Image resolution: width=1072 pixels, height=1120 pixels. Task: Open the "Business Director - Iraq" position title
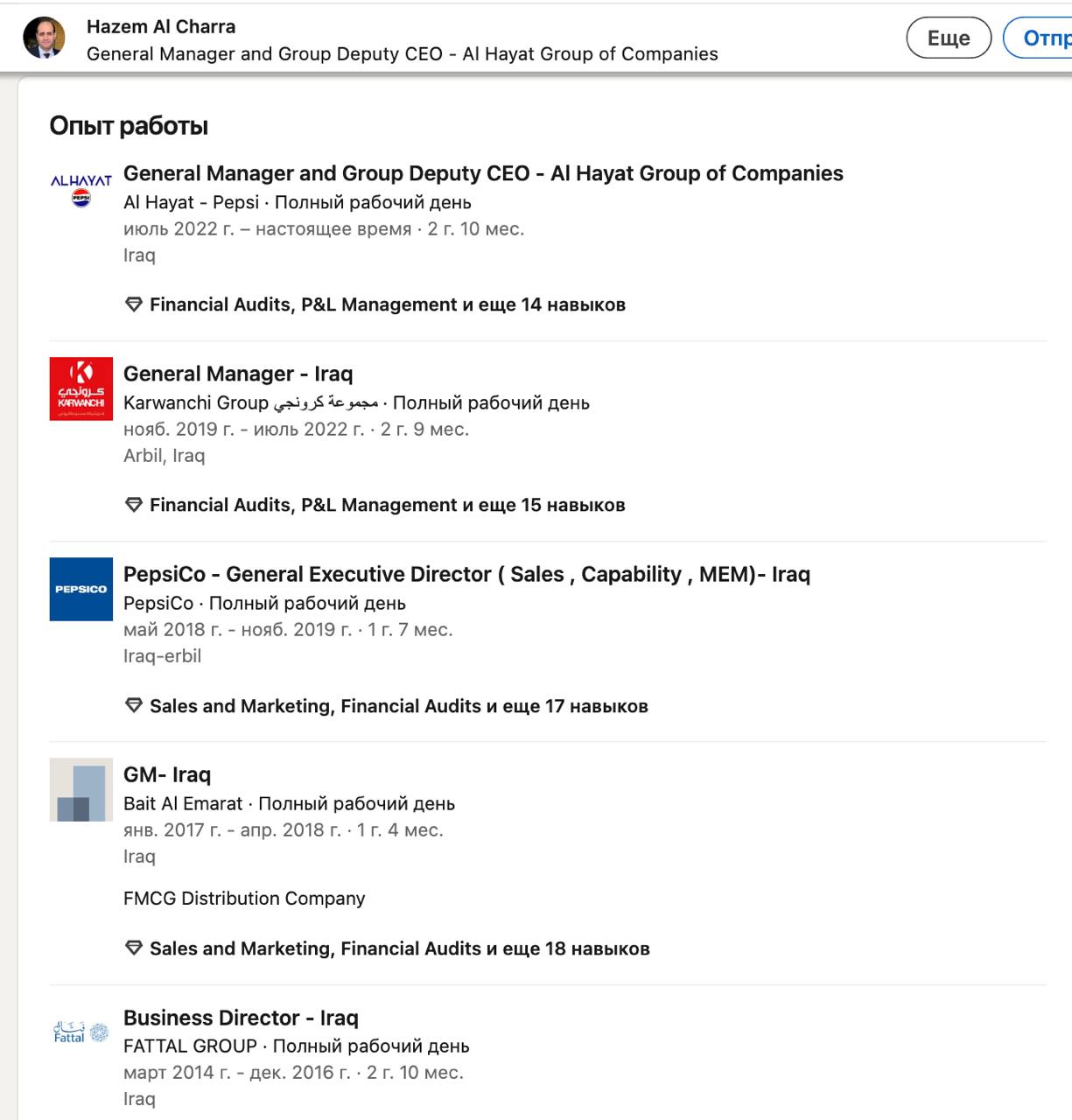pyautogui.click(x=241, y=1018)
